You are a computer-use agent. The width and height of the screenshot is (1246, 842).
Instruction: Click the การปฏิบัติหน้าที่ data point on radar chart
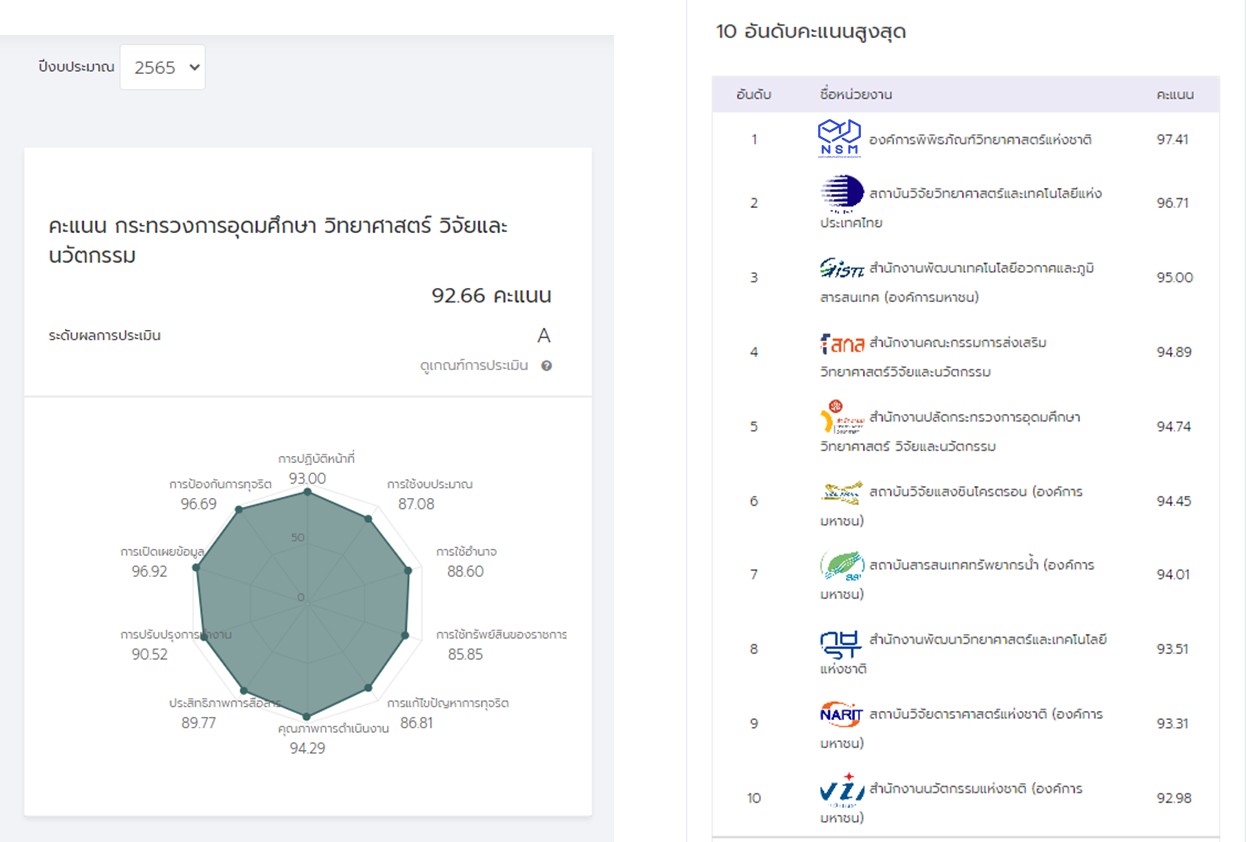point(307,492)
